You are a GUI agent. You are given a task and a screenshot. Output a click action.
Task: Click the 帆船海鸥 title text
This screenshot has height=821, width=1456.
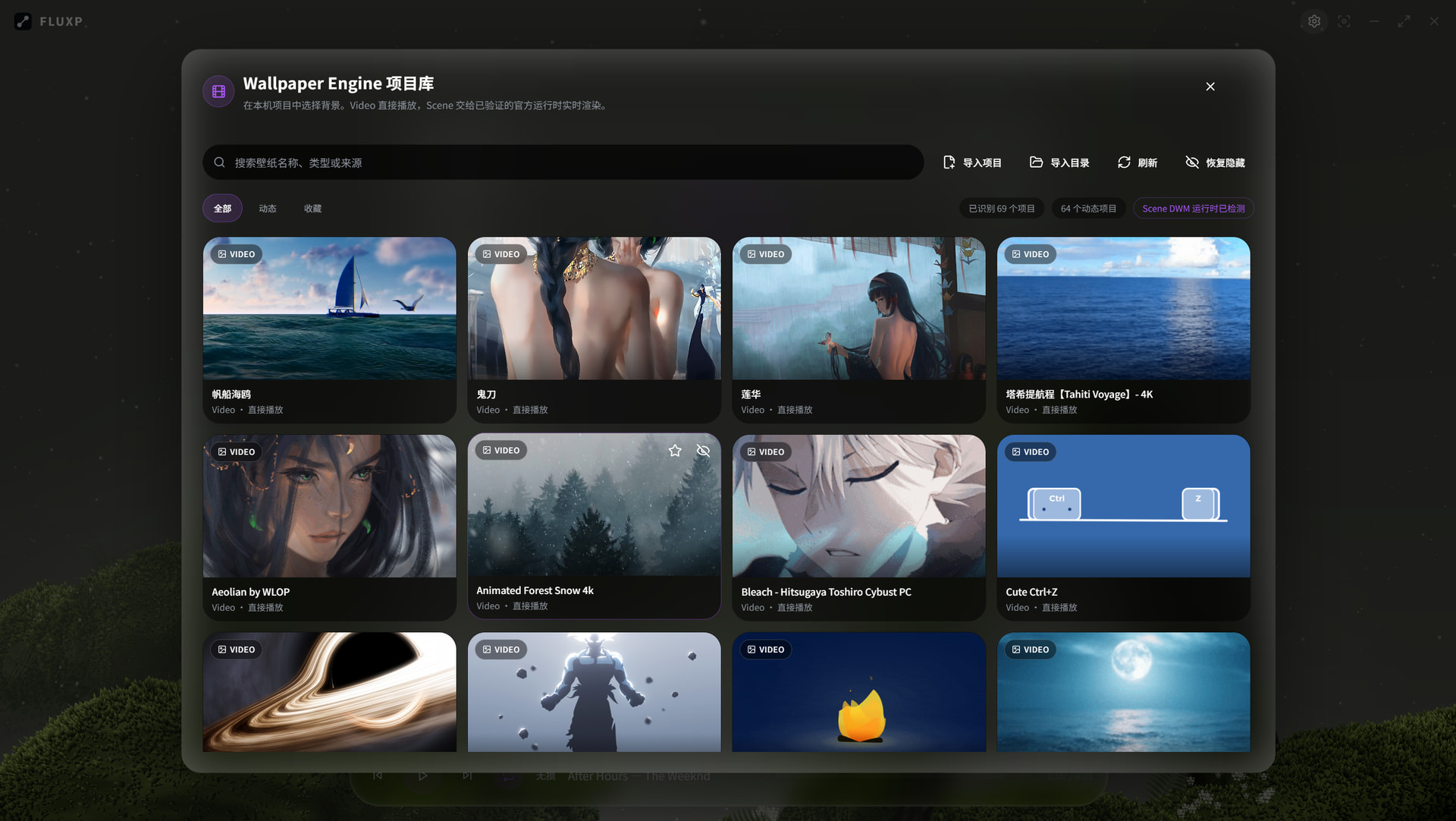pyautogui.click(x=231, y=395)
